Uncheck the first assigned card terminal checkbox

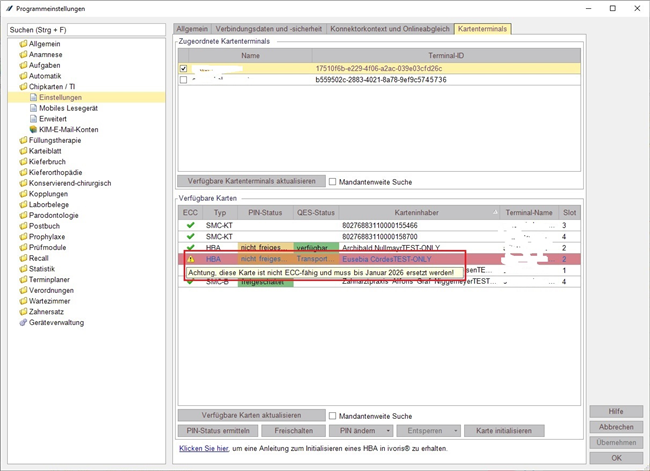183,69
